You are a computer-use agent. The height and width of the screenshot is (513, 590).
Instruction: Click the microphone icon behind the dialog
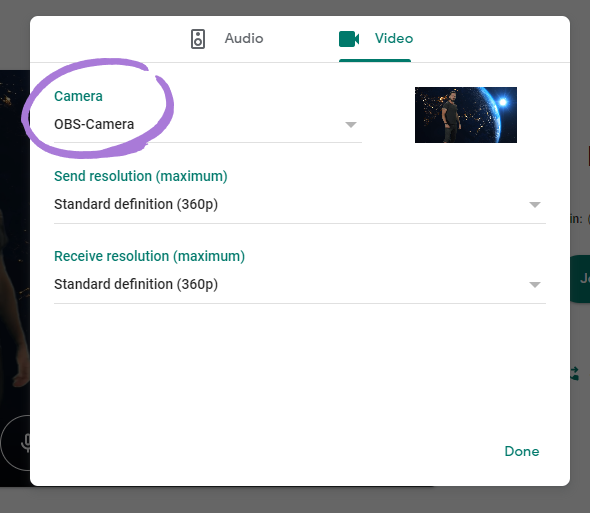pyautogui.click(x=25, y=442)
